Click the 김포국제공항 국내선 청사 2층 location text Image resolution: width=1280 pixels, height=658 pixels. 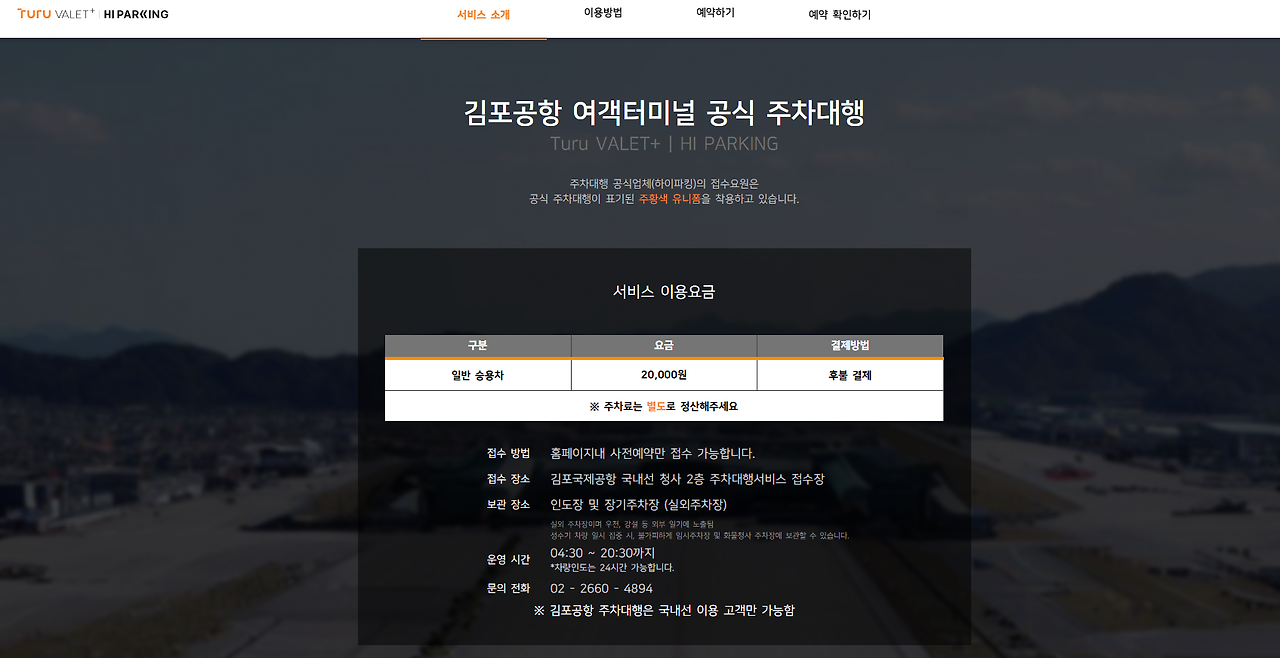687,479
